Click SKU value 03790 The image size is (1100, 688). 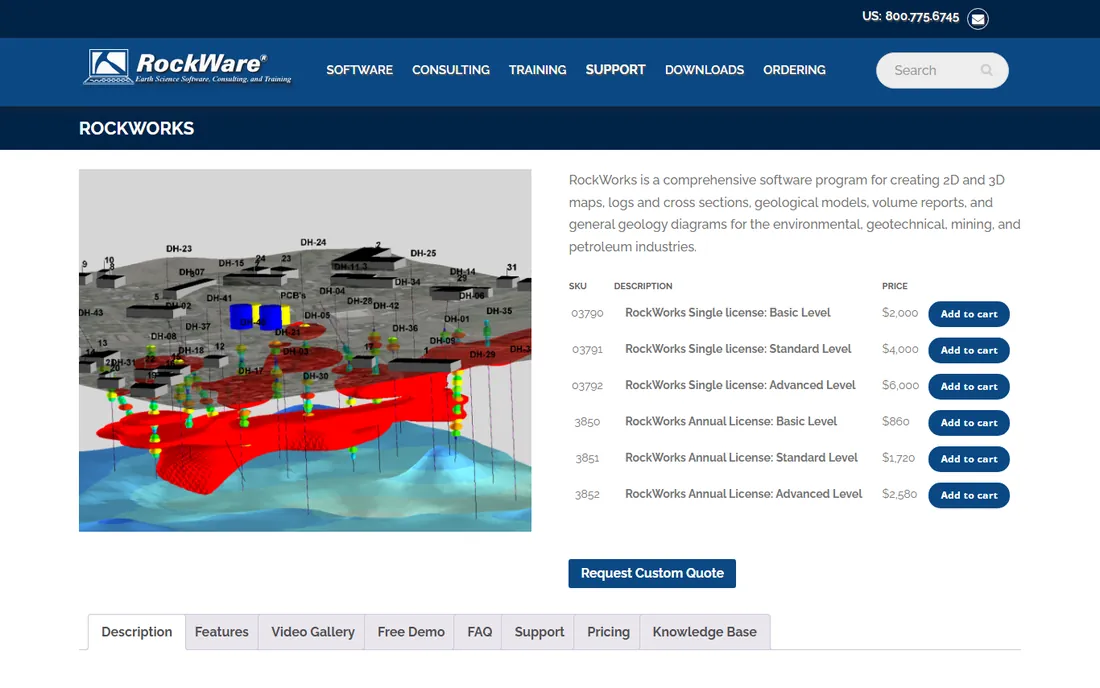[x=587, y=313]
